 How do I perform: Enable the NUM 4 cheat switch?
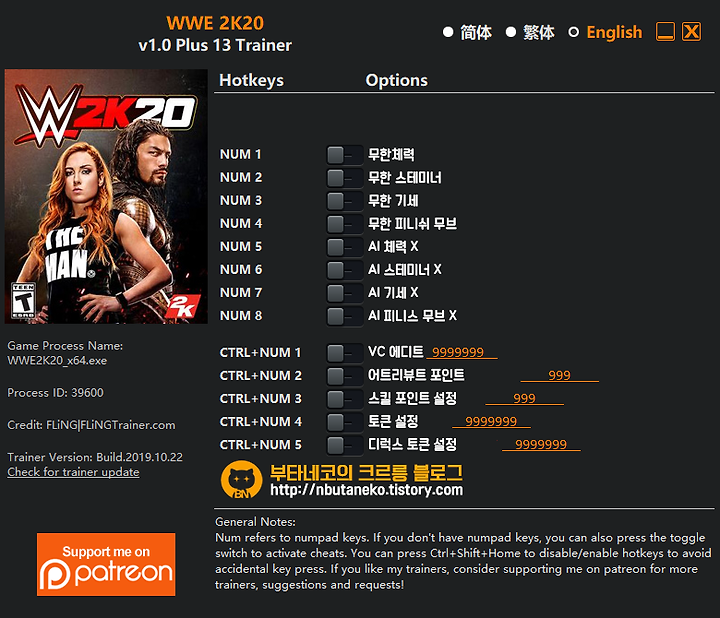pyautogui.click(x=344, y=224)
